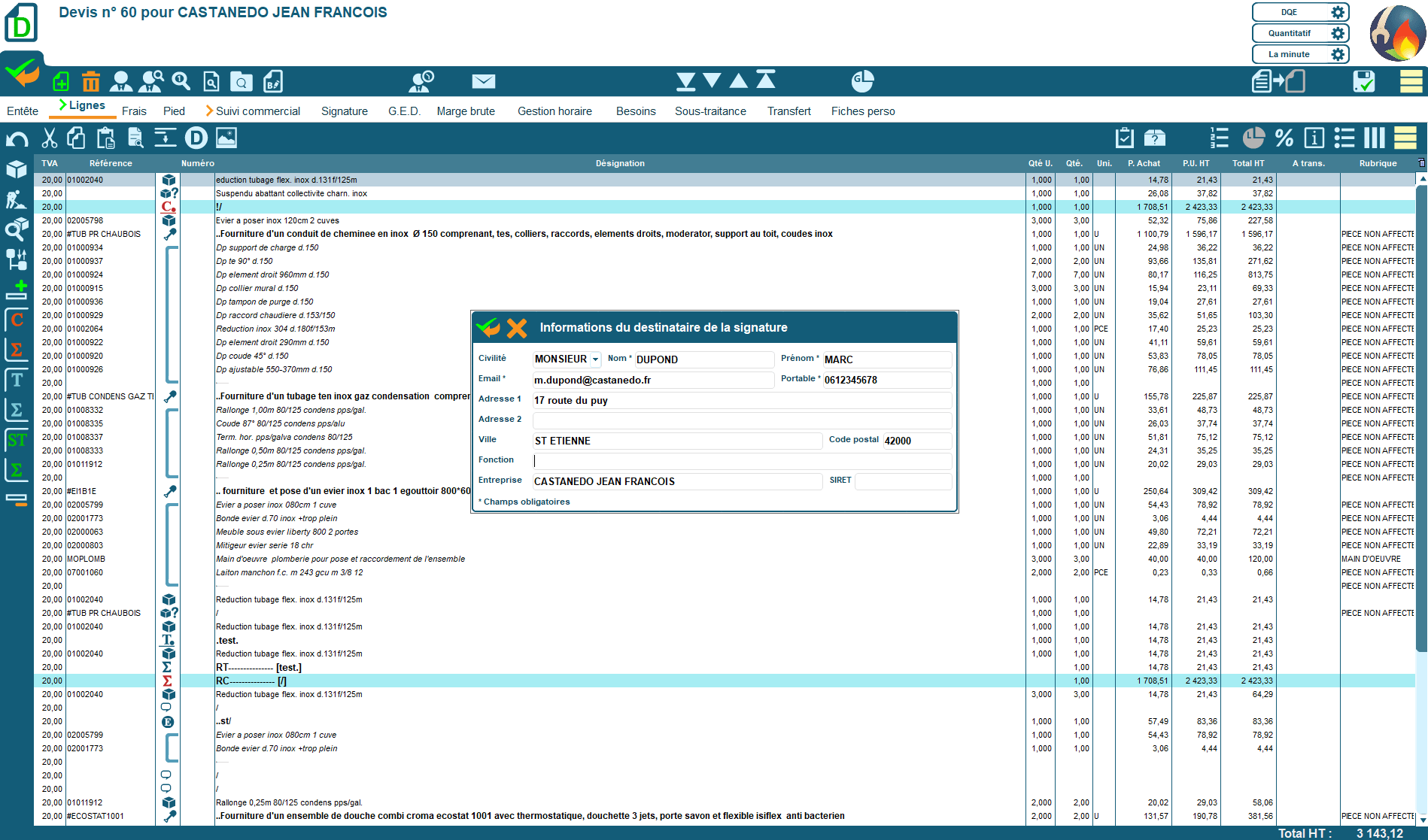Click the undo arrow icon
1428x840 pixels.
[x=17, y=138]
